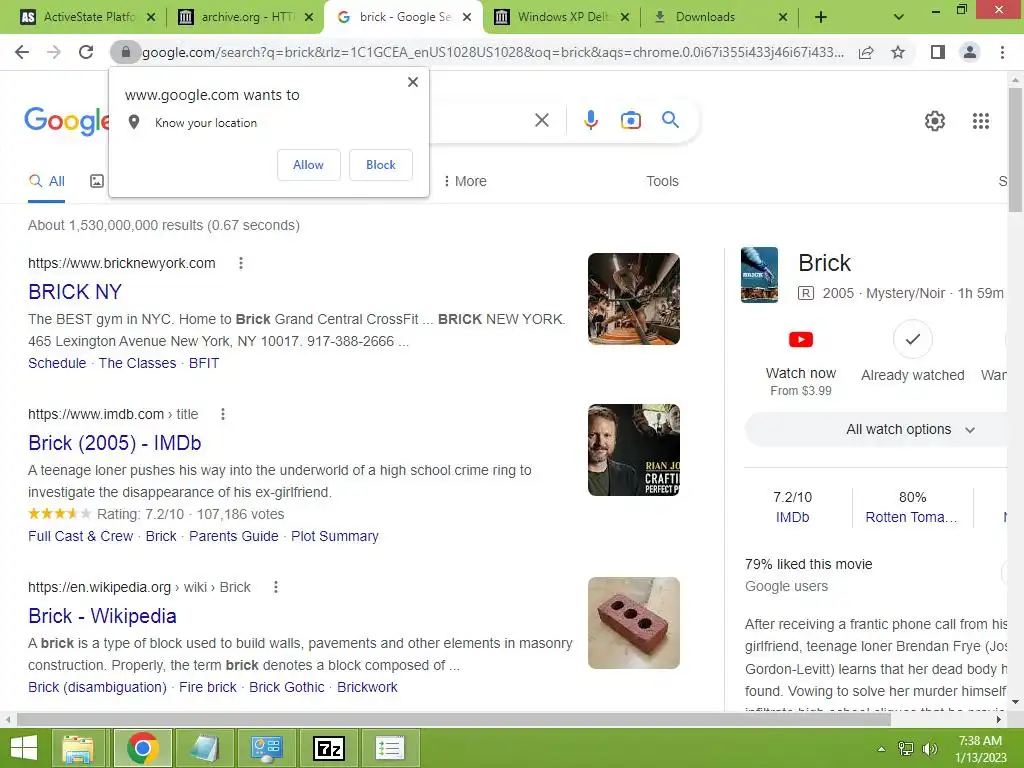The image size is (1024, 768).
Task: Open Chrome side panel icon
Action: [938, 52]
